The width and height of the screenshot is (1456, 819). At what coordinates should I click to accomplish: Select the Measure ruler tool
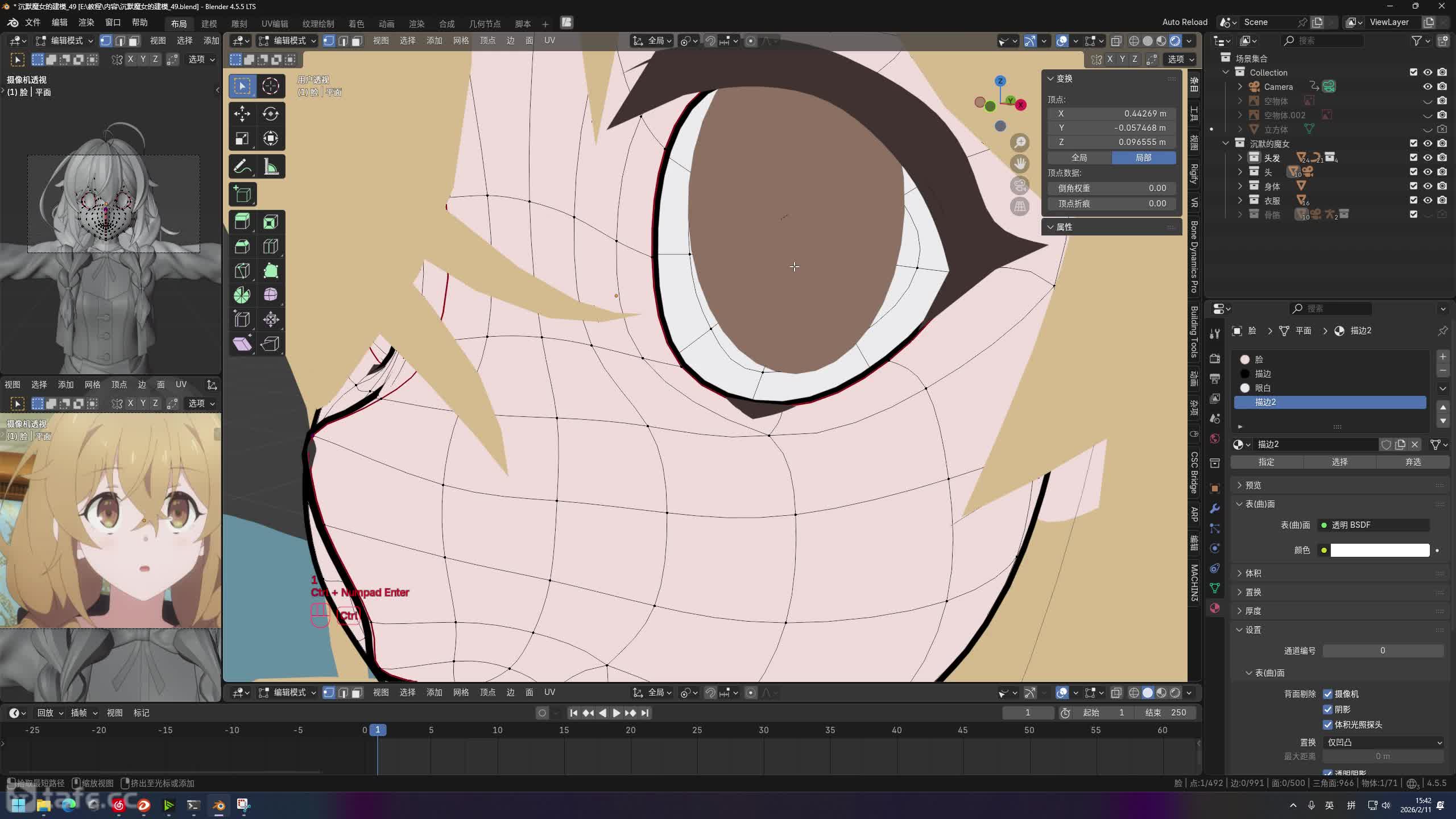pyautogui.click(x=271, y=167)
